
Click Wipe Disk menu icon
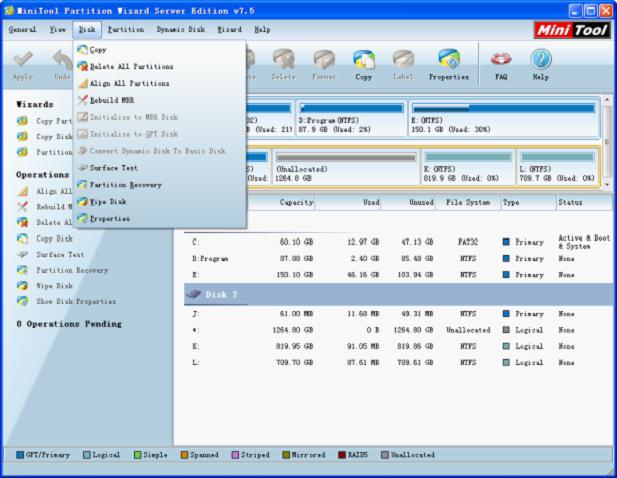(x=82, y=202)
